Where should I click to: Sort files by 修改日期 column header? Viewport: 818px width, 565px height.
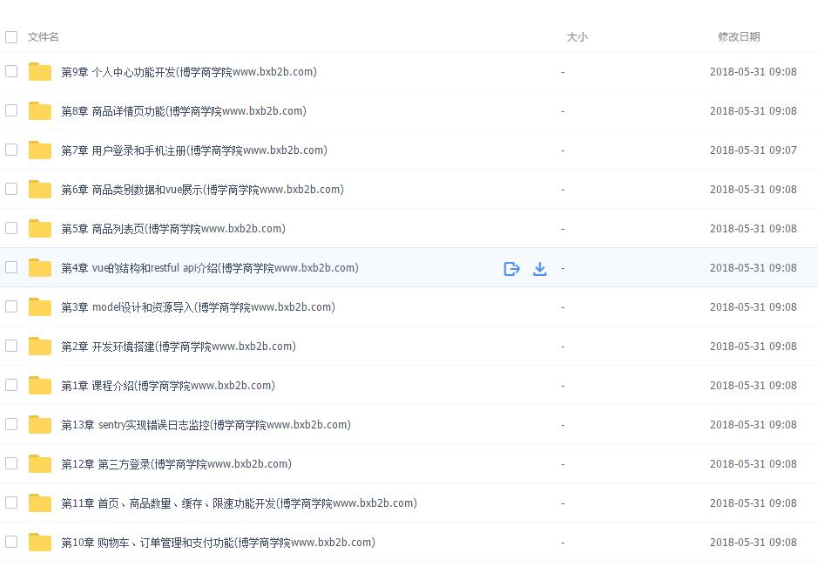click(x=738, y=37)
